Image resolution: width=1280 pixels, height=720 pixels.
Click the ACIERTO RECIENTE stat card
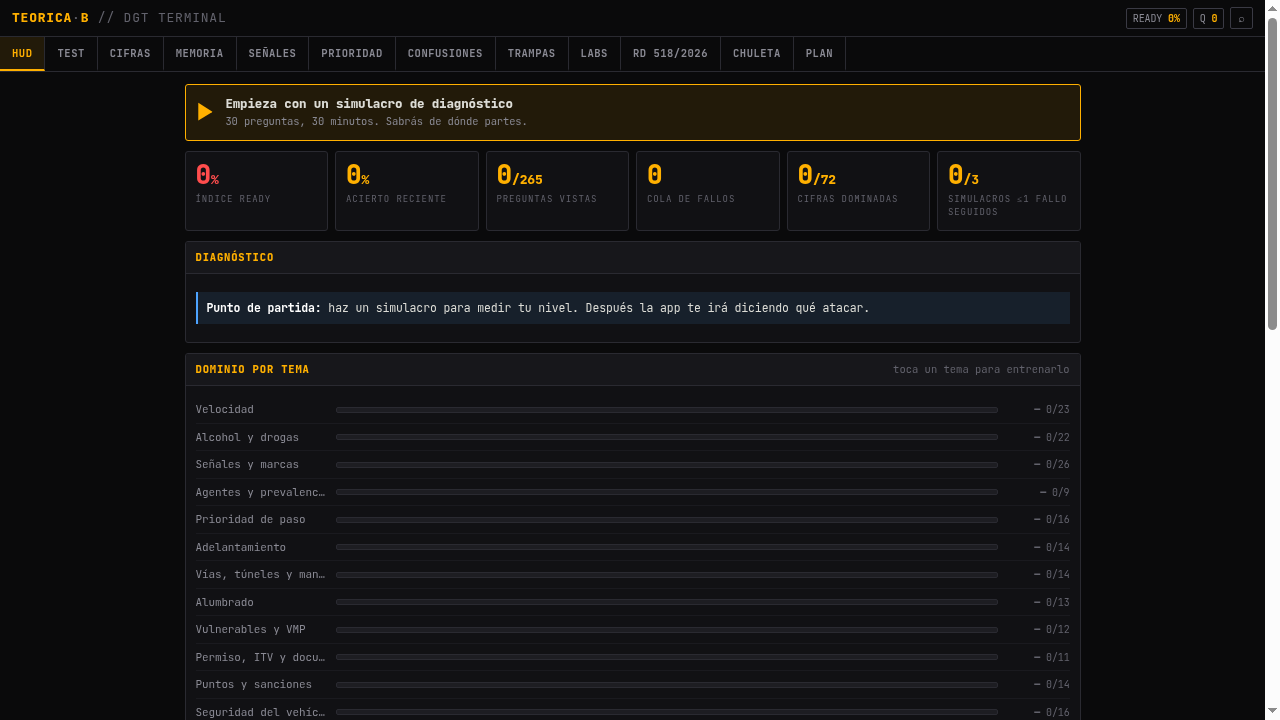click(x=407, y=191)
